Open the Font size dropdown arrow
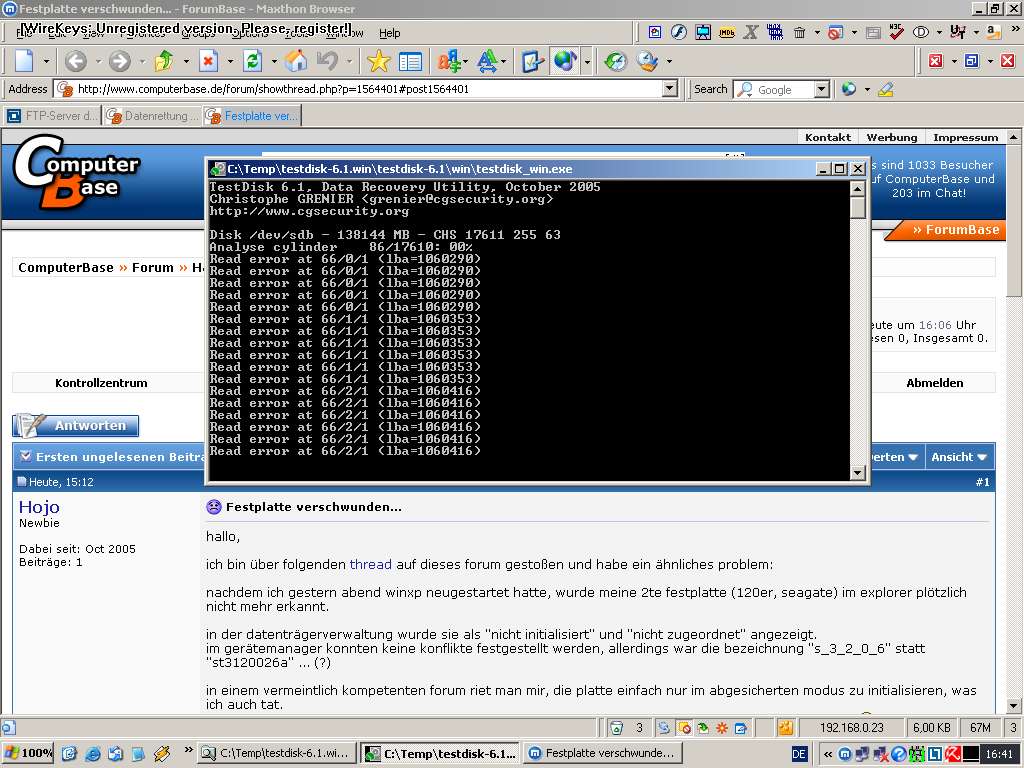The height and width of the screenshot is (768, 1024). (x=504, y=61)
